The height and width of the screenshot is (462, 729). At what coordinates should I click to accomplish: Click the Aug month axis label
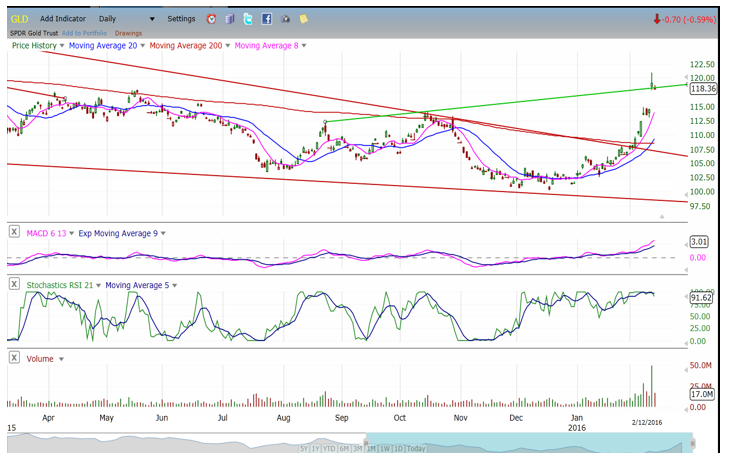(x=283, y=418)
